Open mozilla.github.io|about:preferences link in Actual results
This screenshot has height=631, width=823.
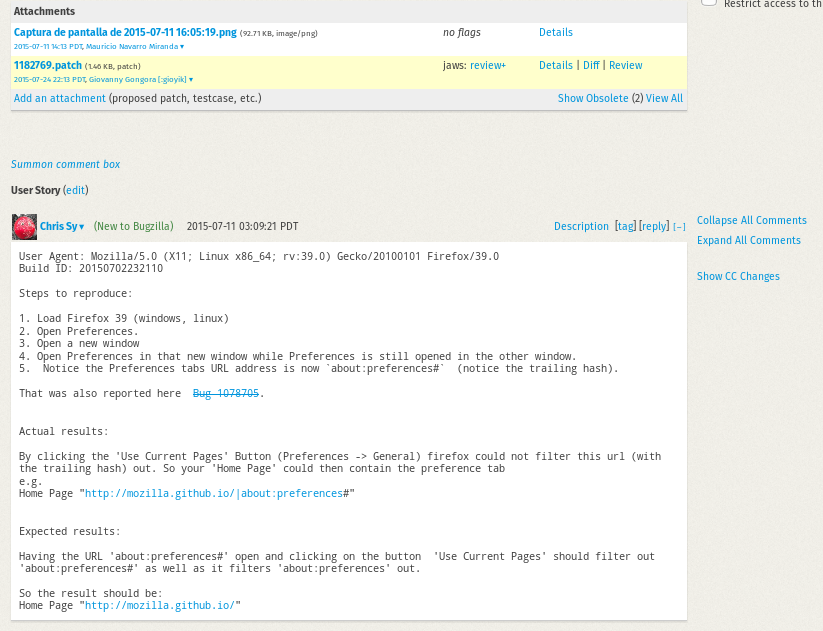point(214,493)
